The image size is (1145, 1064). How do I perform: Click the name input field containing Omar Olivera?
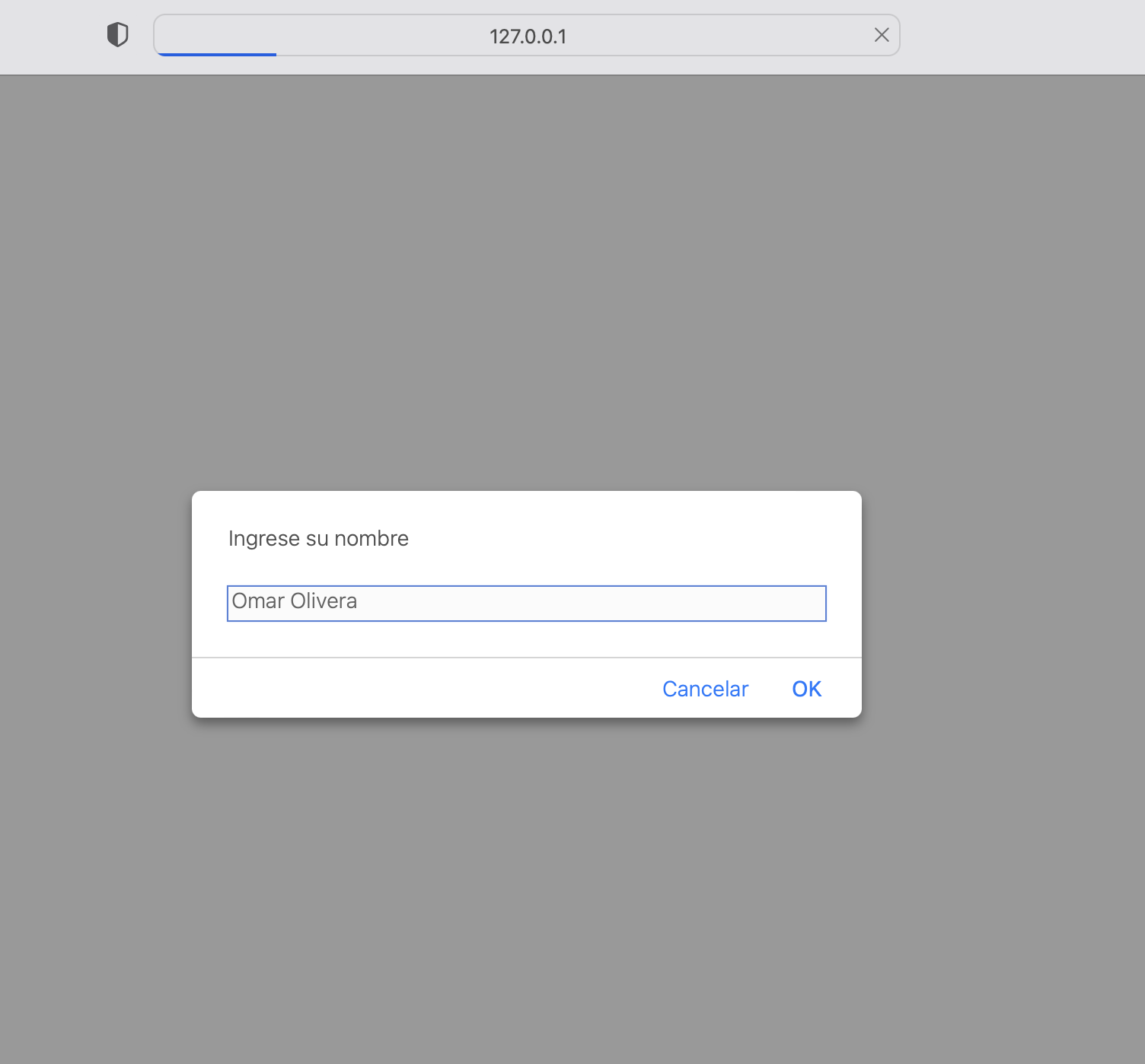coord(527,604)
